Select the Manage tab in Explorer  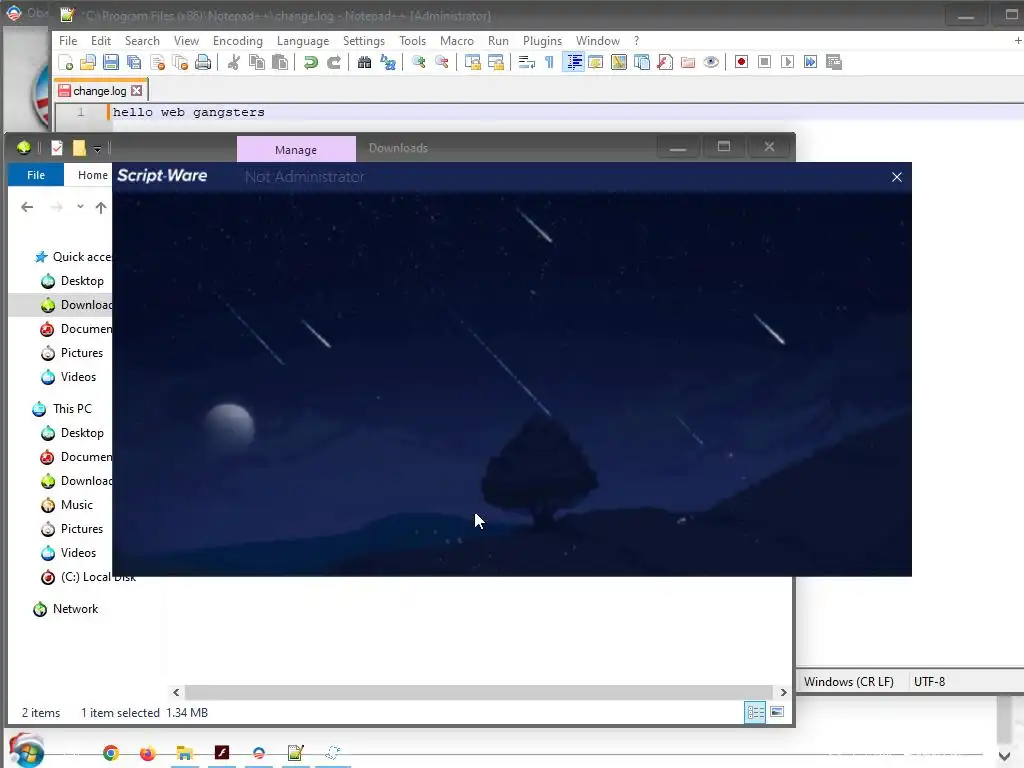296,150
